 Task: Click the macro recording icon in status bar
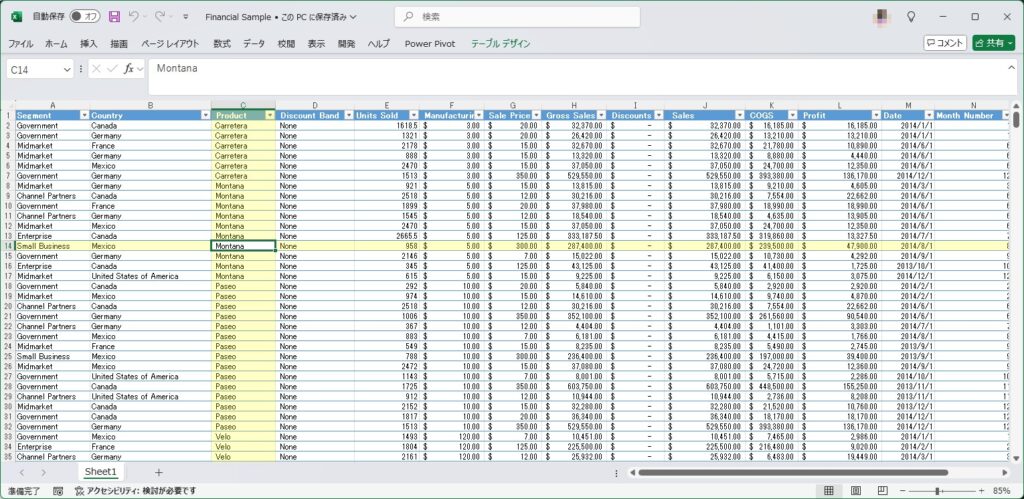[x=59, y=491]
